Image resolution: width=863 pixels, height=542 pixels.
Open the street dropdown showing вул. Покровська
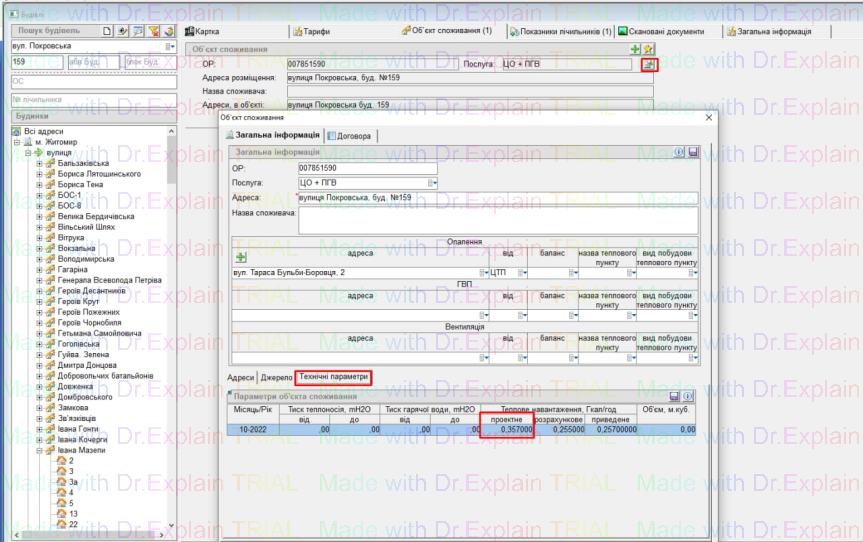170,47
